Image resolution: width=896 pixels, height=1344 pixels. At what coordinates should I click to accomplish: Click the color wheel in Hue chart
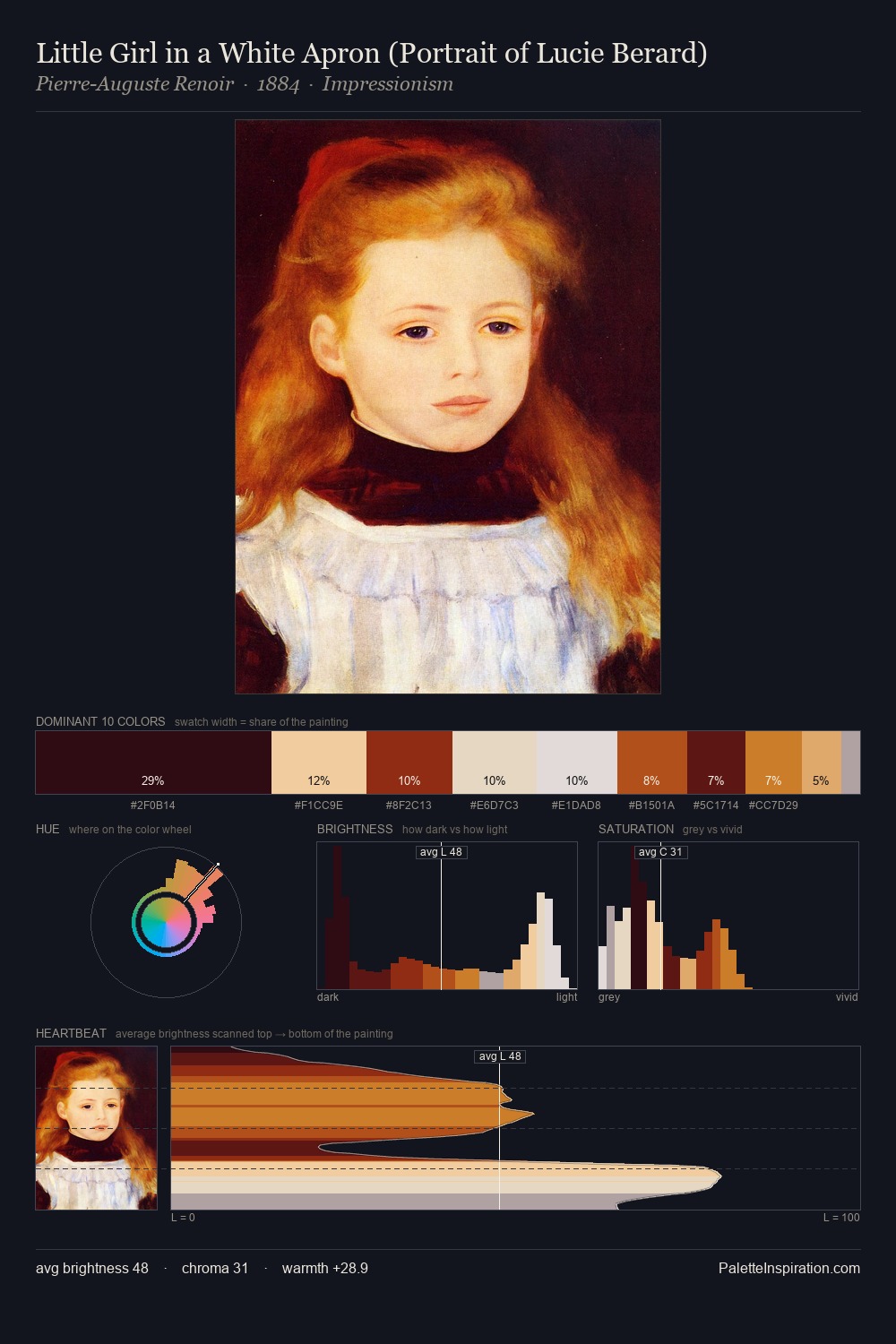166,923
